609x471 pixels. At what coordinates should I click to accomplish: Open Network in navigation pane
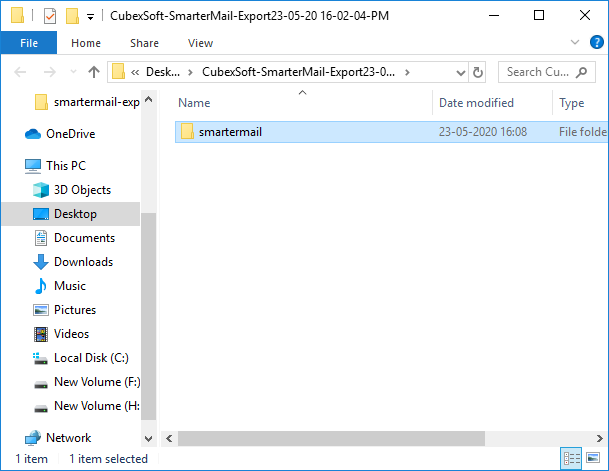68,438
